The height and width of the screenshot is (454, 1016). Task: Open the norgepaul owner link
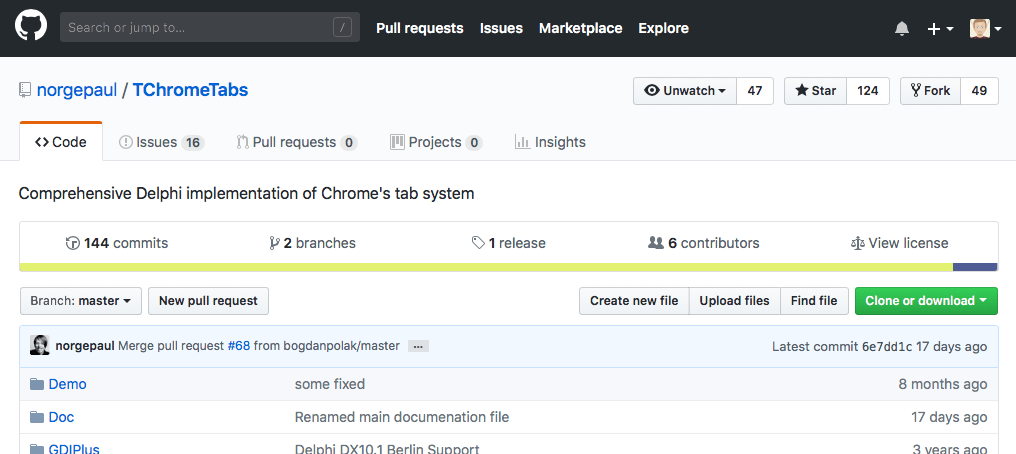click(77, 90)
